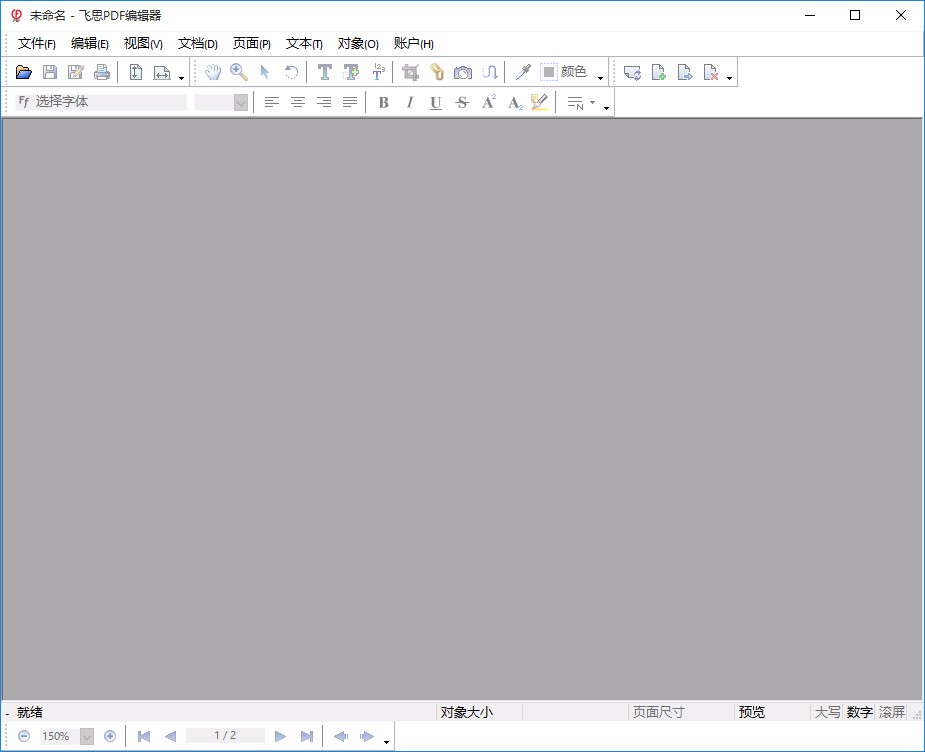Image resolution: width=925 pixels, height=752 pixels.
Task: Open the font size dropdown
Action: click(x=238, y=101)
